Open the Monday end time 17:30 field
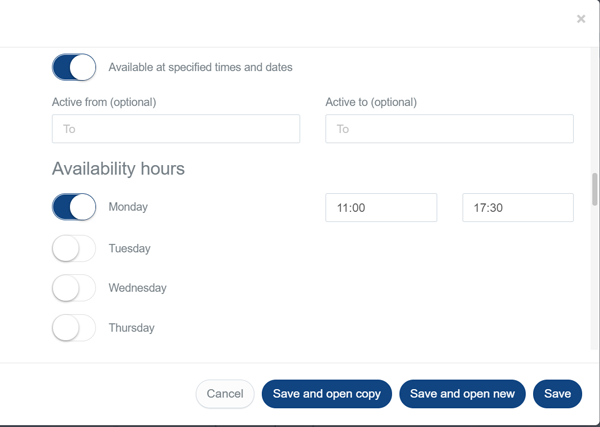600x427 pixels. point(518,208)
